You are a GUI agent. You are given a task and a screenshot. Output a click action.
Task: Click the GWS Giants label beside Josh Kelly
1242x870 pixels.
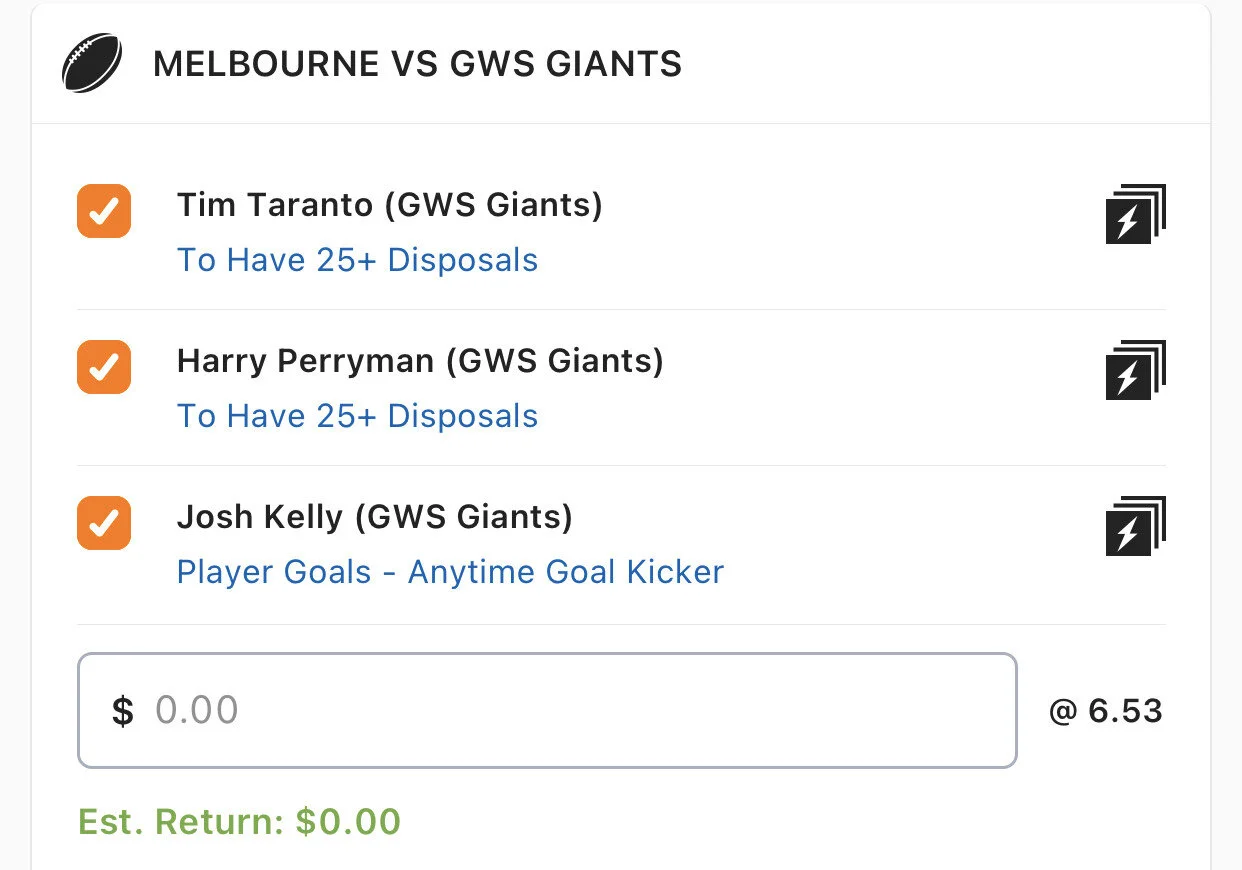point(465,517)
